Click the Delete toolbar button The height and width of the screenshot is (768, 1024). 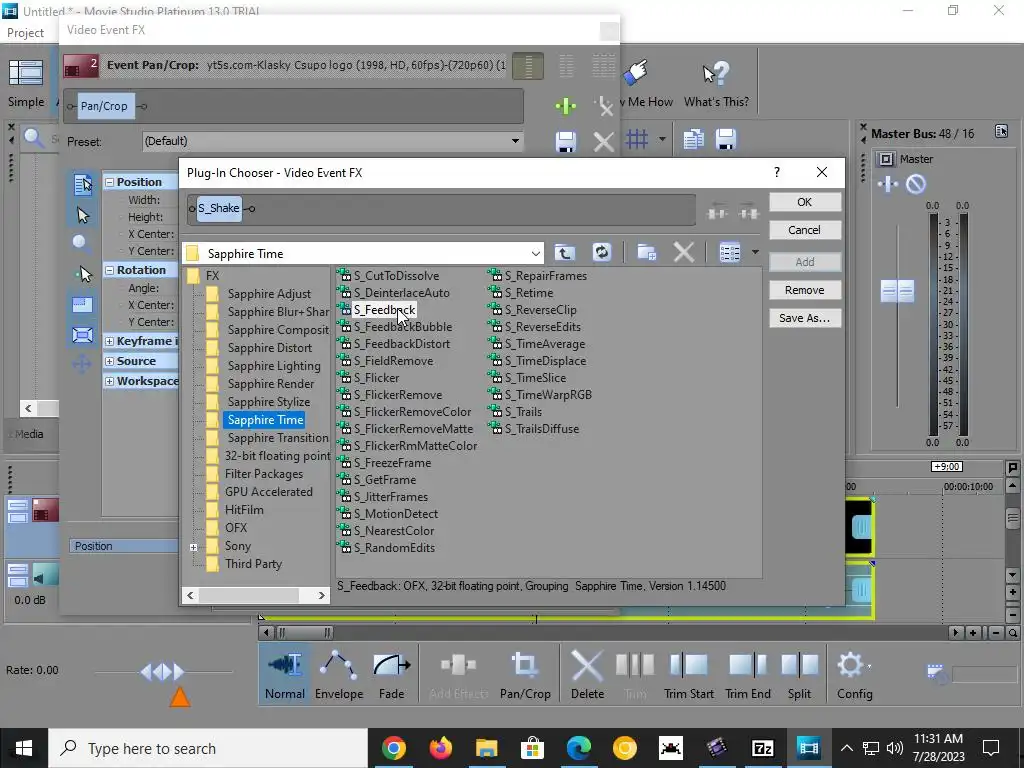click(x=587, y=675)
